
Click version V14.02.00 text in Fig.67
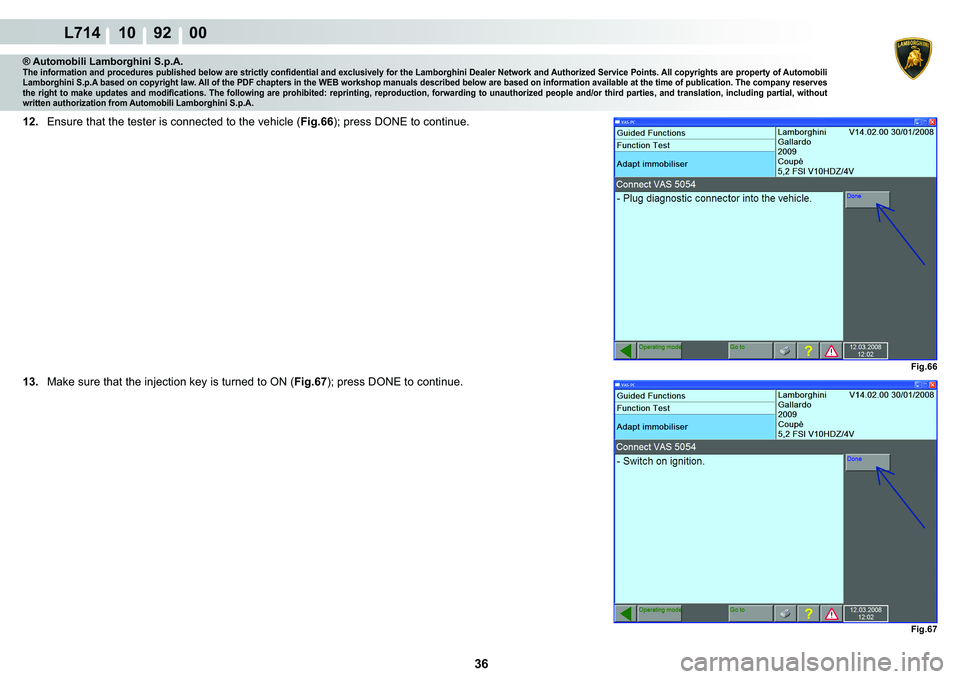tap(891, 395)
